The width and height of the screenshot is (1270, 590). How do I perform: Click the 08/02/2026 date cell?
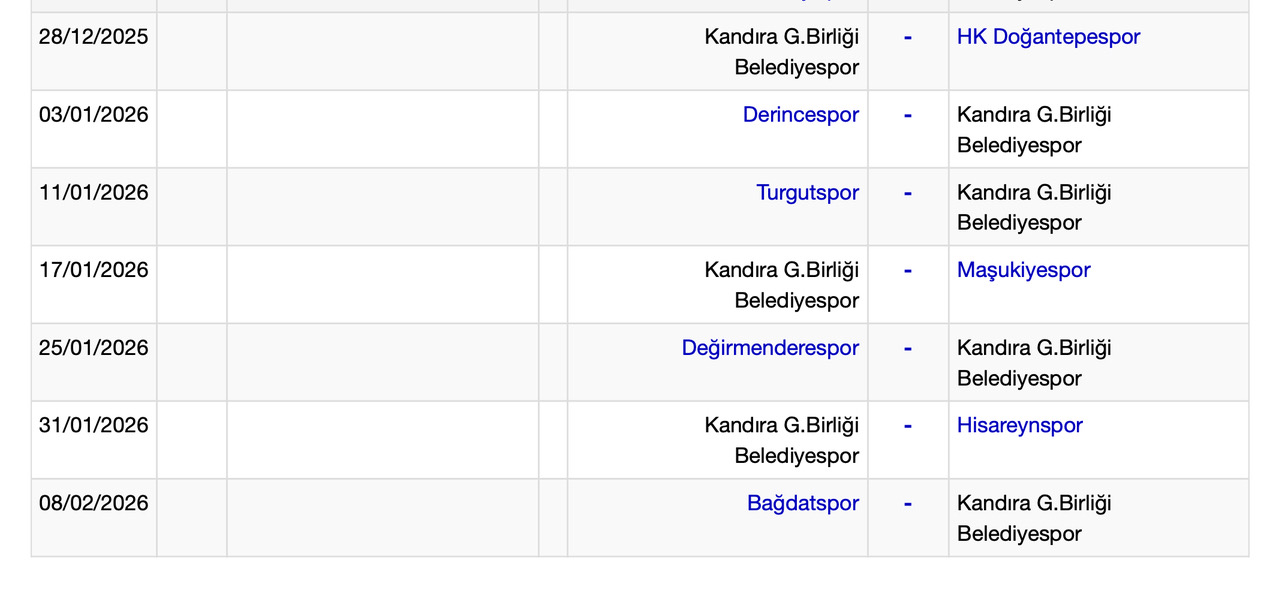click(93, 504)
